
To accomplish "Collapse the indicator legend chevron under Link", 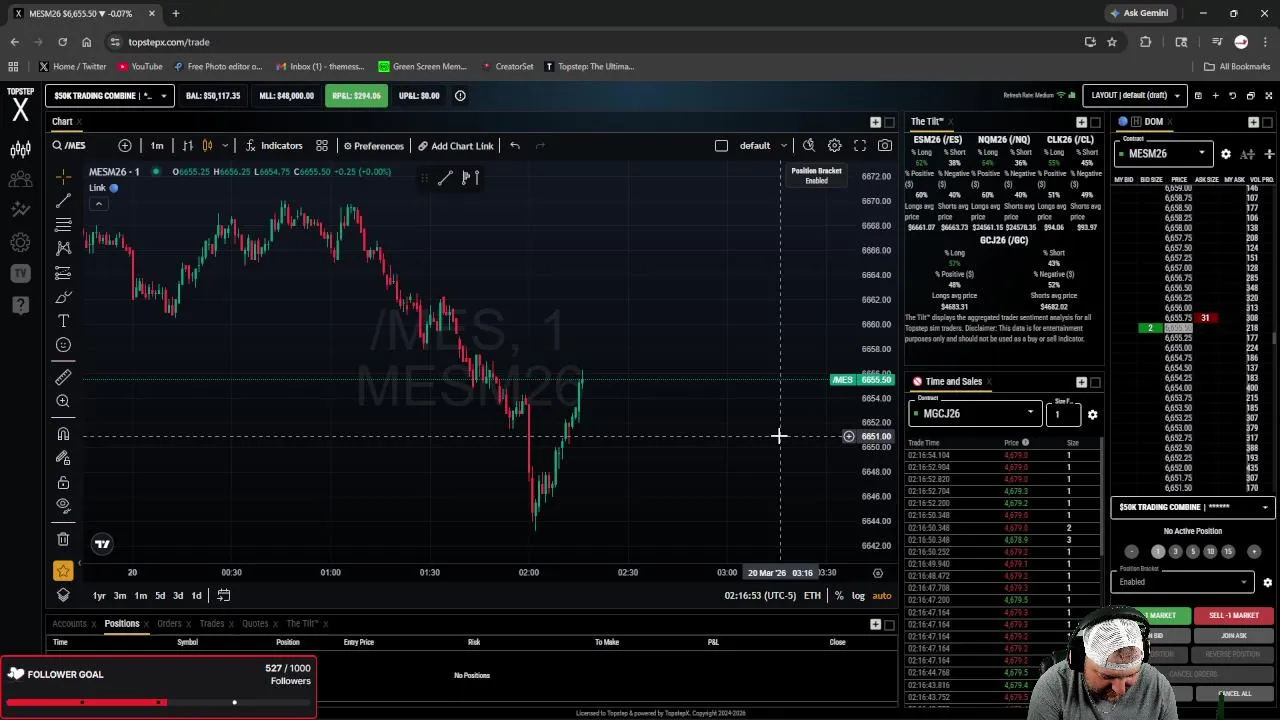I will tap(98, 204).
